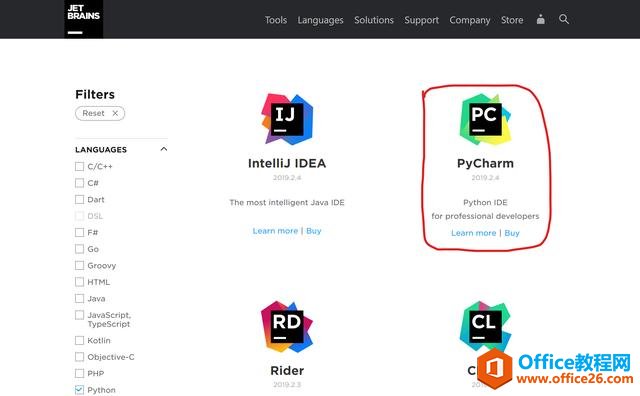This screenshot has width=640, height=396.
Task: Click Learn more under IntelliJ IDEA
Action: 275,231
